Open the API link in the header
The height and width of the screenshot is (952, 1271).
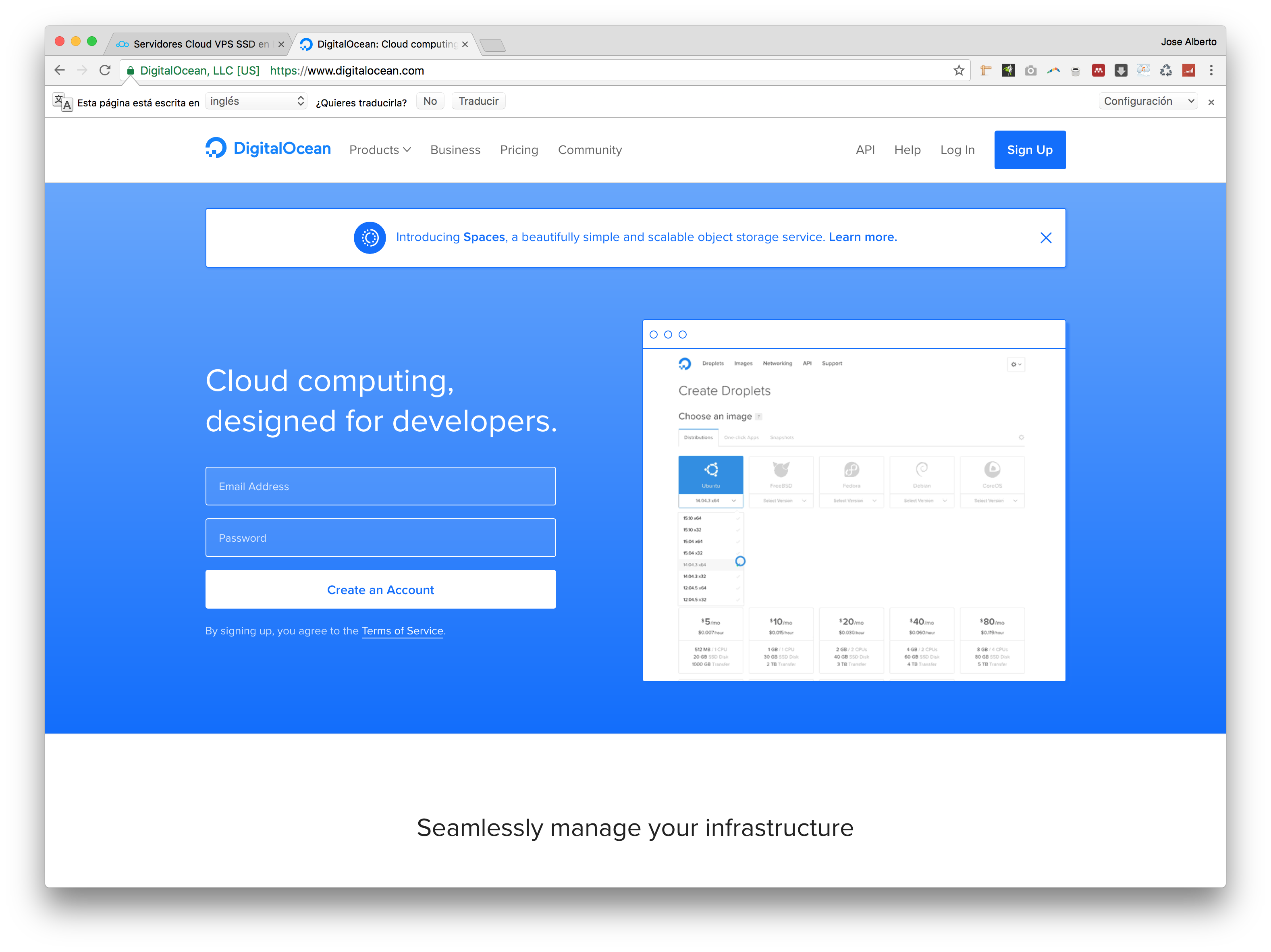pyautogui.click(x=865, y=150)
